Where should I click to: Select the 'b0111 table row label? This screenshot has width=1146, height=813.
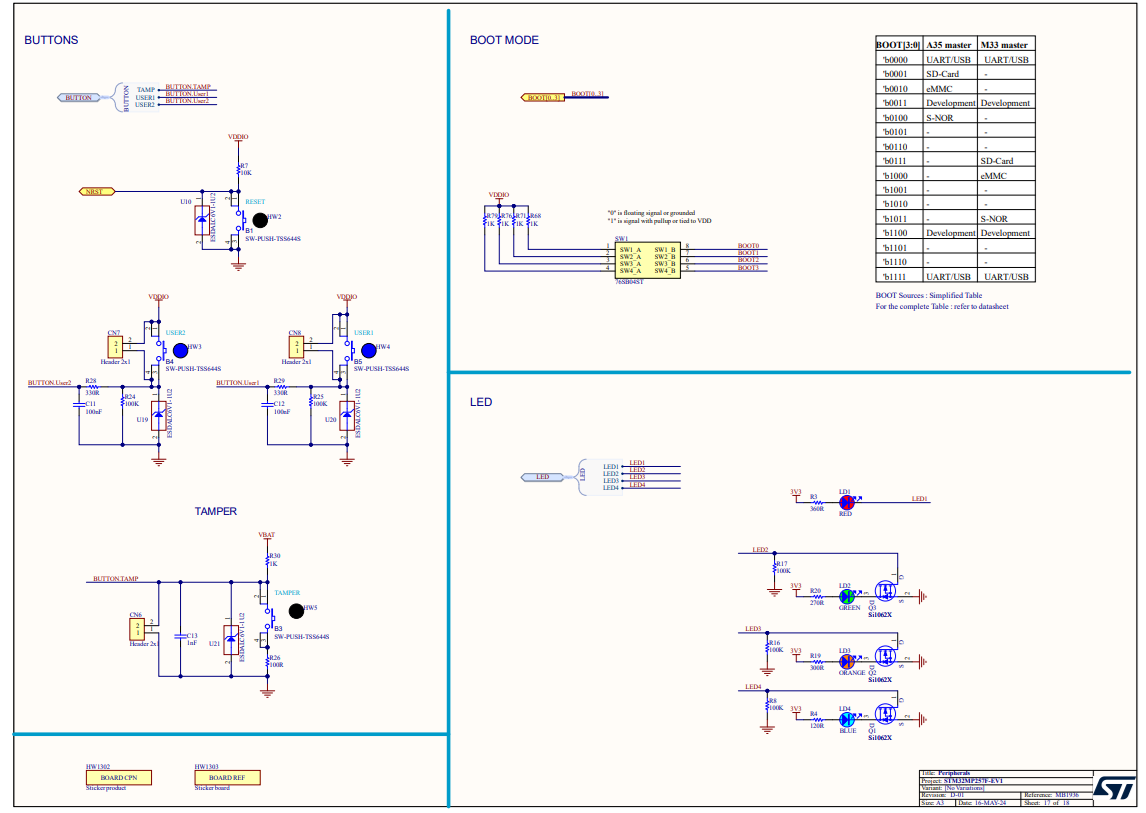[x=895, y=161]
